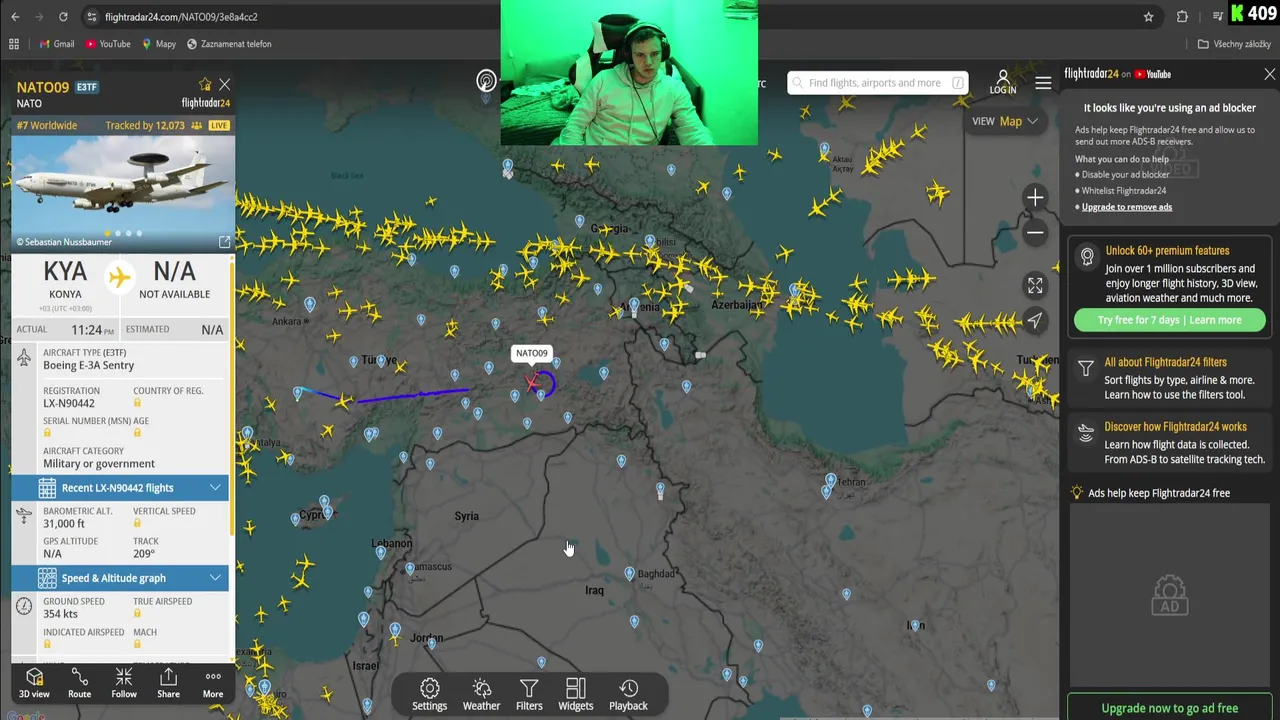Open the Filters tool
Viewport: 1280px width, 720px height.
tap(529, 695)
